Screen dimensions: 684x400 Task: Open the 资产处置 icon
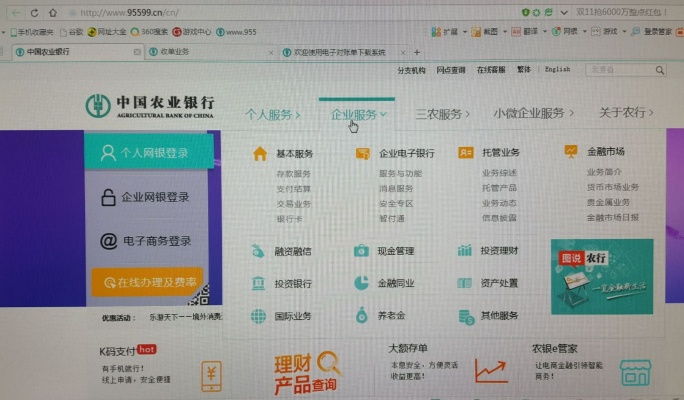pyautogui.click(x=465, y=283)
